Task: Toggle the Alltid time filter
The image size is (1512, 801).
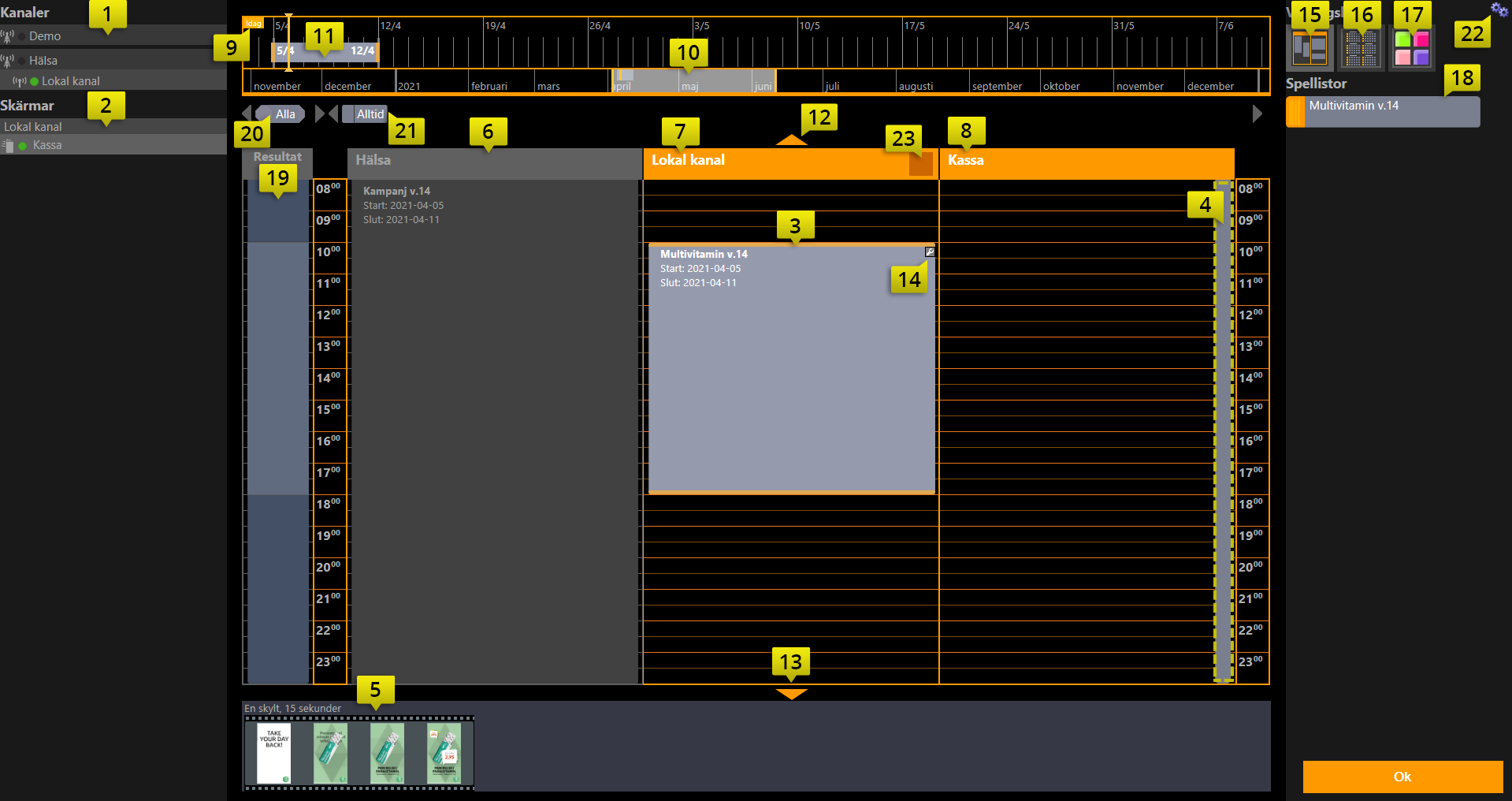Action: (364, 114)
